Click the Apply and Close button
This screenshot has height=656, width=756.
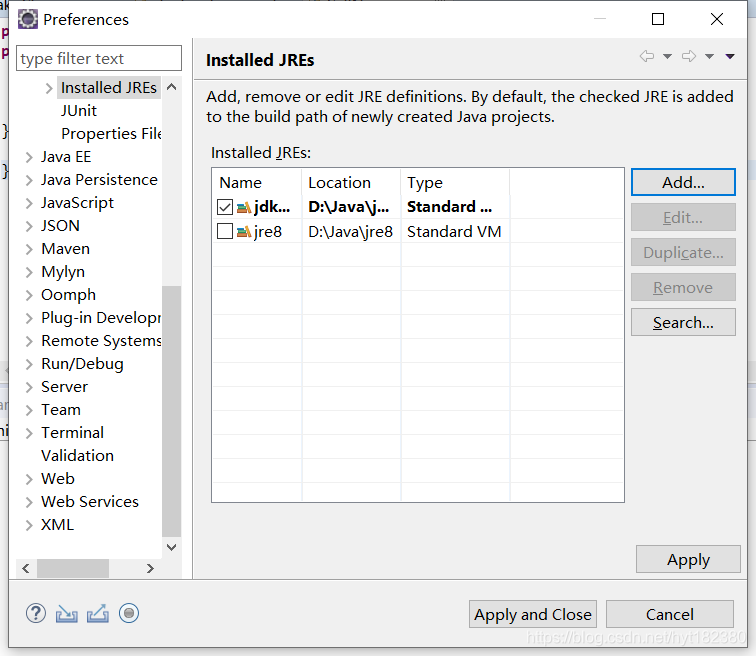[533, 614]
